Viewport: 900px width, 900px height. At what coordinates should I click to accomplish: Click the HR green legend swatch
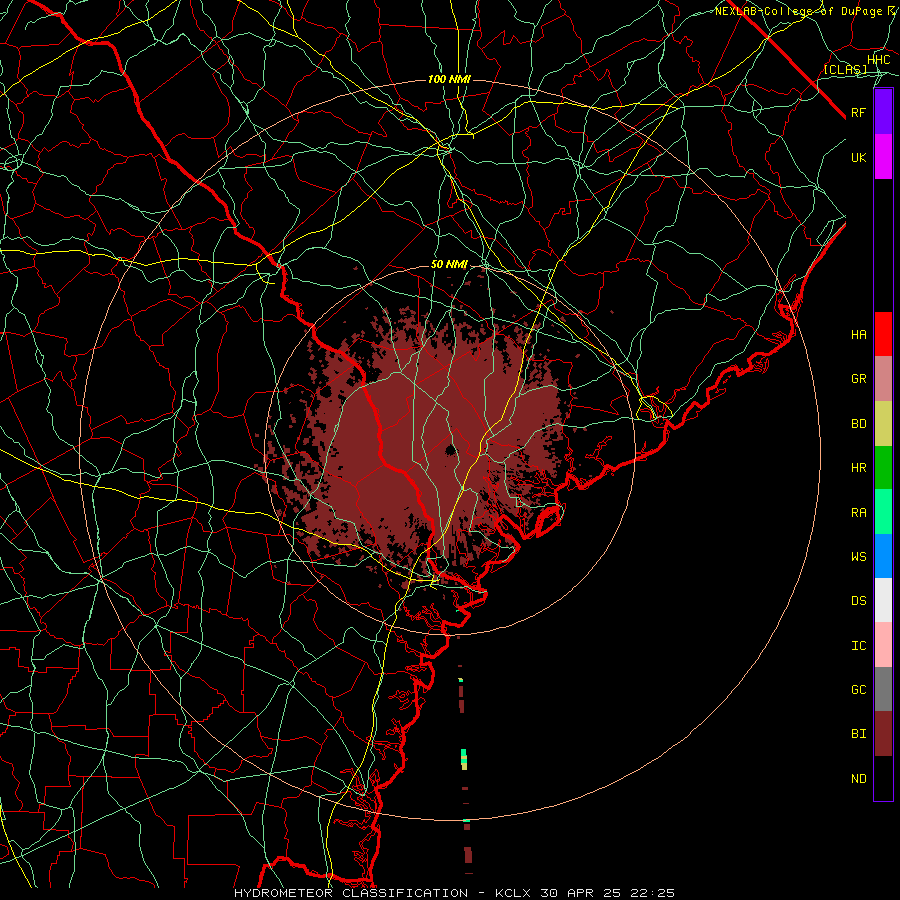pos(883,468)
